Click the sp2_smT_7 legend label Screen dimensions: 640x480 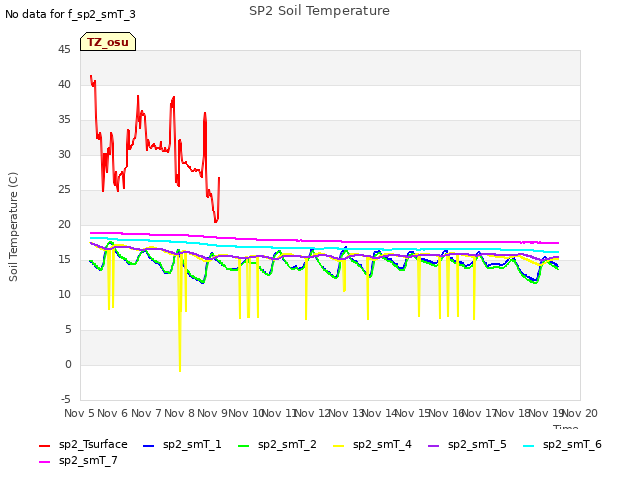88,460
